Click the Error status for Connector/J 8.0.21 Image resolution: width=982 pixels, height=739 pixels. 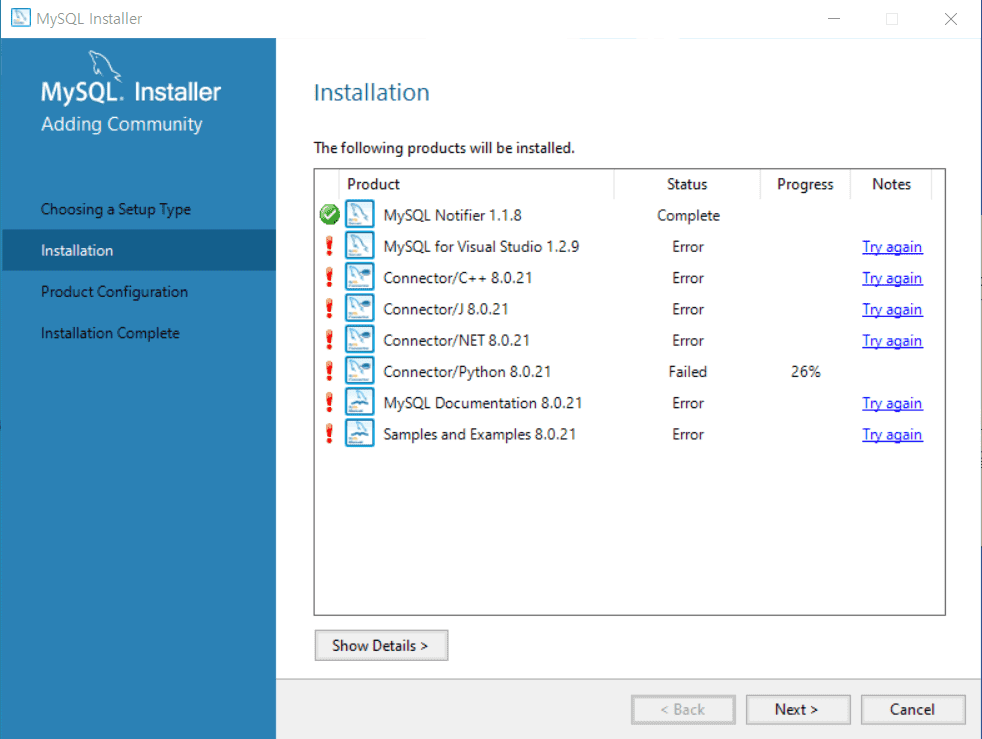point(688,309)
